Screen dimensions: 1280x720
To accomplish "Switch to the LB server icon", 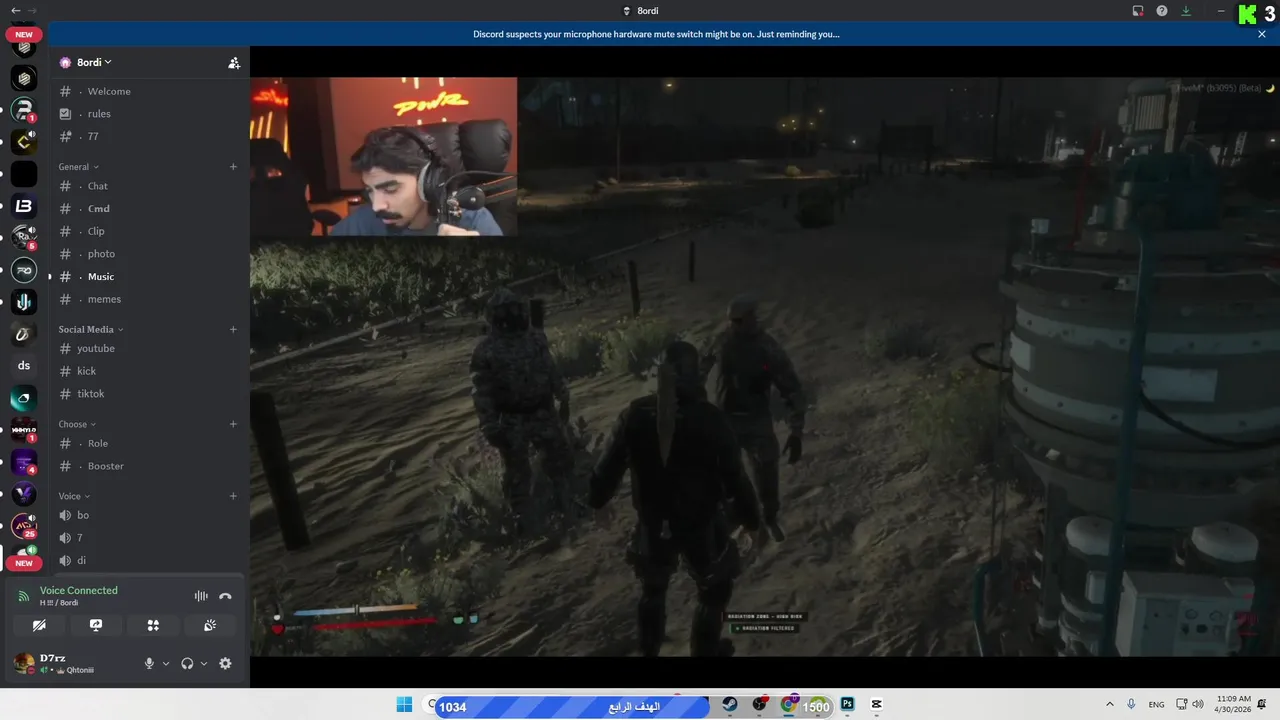I will (x=24, y=206).
